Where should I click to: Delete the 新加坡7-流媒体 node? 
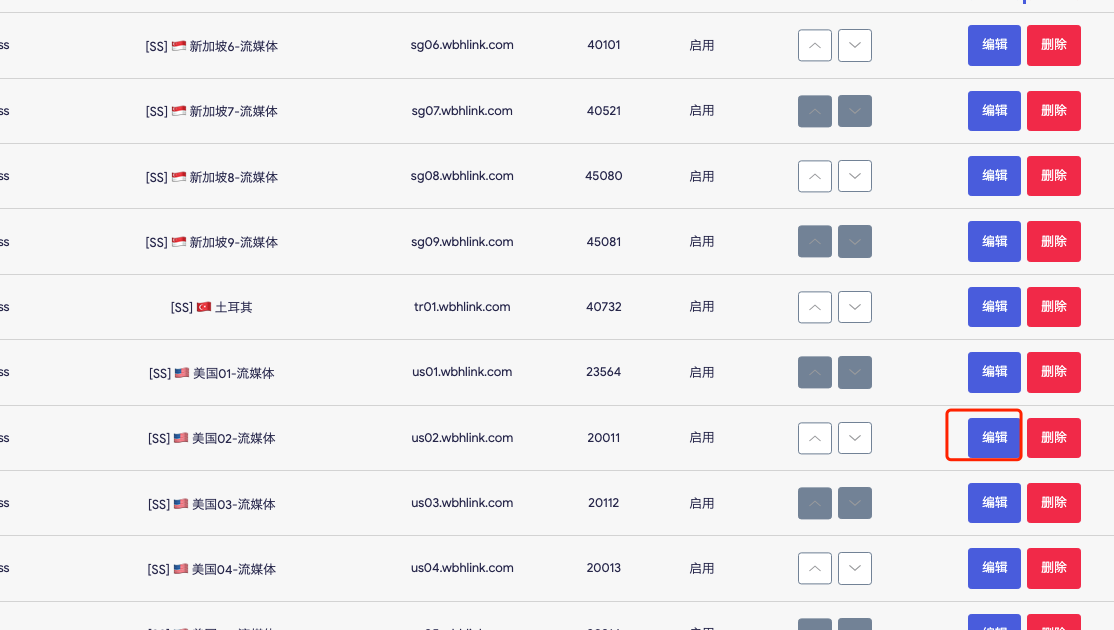pos(1053,111)
